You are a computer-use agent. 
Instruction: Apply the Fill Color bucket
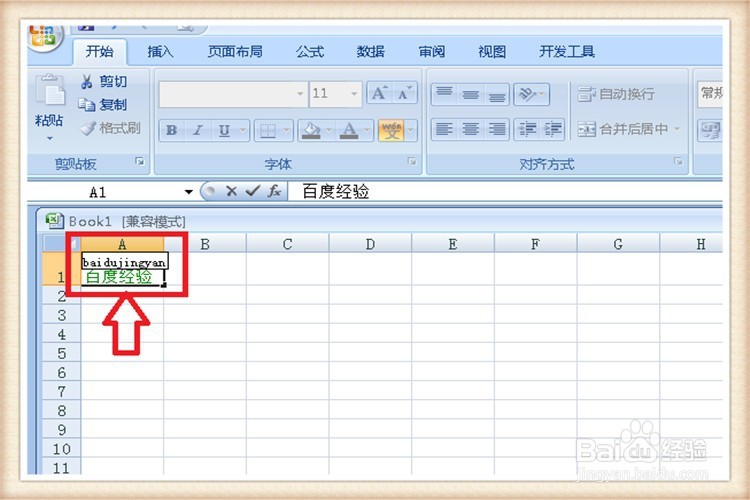[x=311, y=130]
